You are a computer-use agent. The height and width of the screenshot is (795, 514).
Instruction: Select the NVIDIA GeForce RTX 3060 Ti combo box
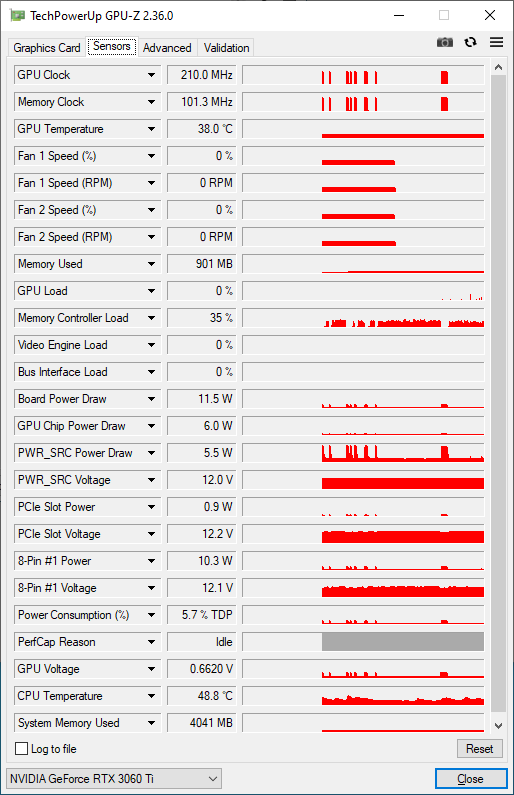pyautogui.click(x=114, y=778)
